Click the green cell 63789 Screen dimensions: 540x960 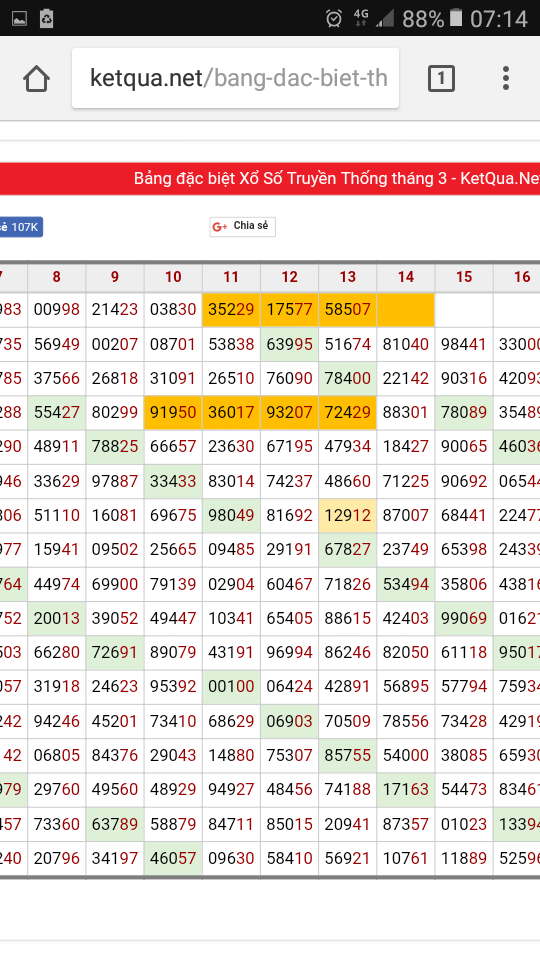[x=114, y=824]
